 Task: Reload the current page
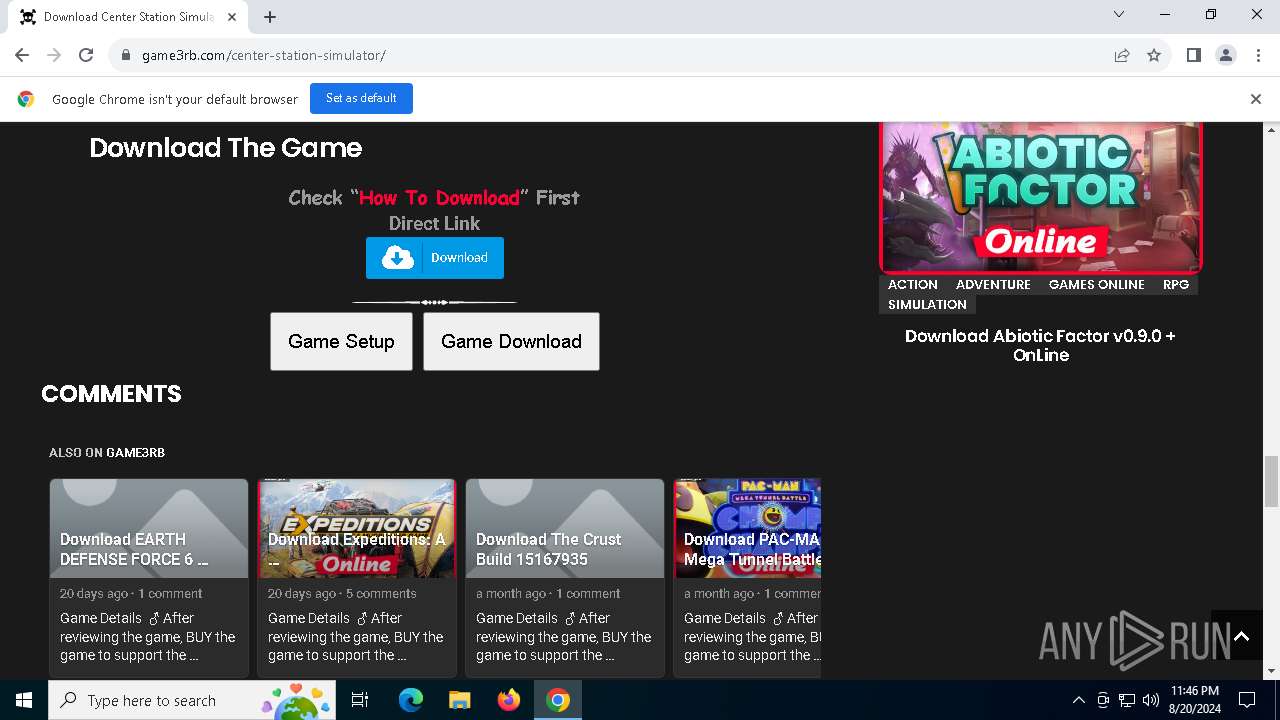tap(86, 55)
